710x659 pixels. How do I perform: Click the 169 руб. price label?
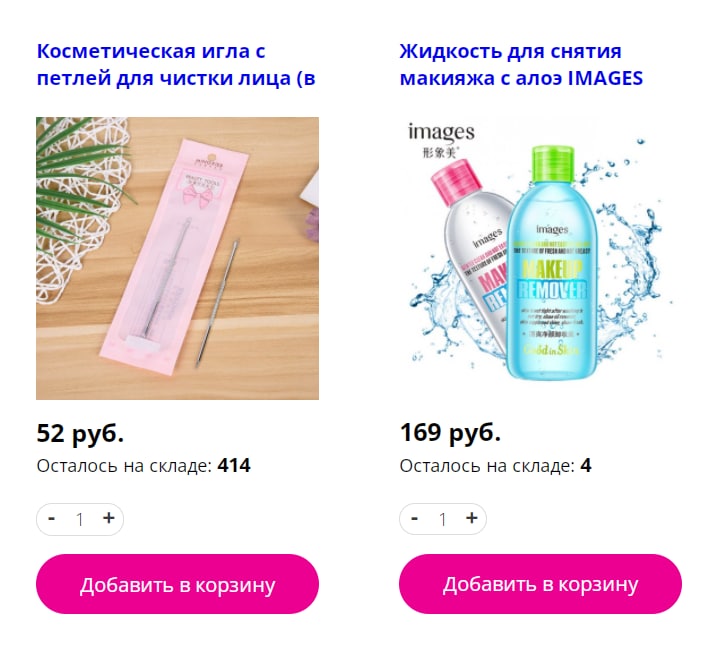click(x=450, y=433)
